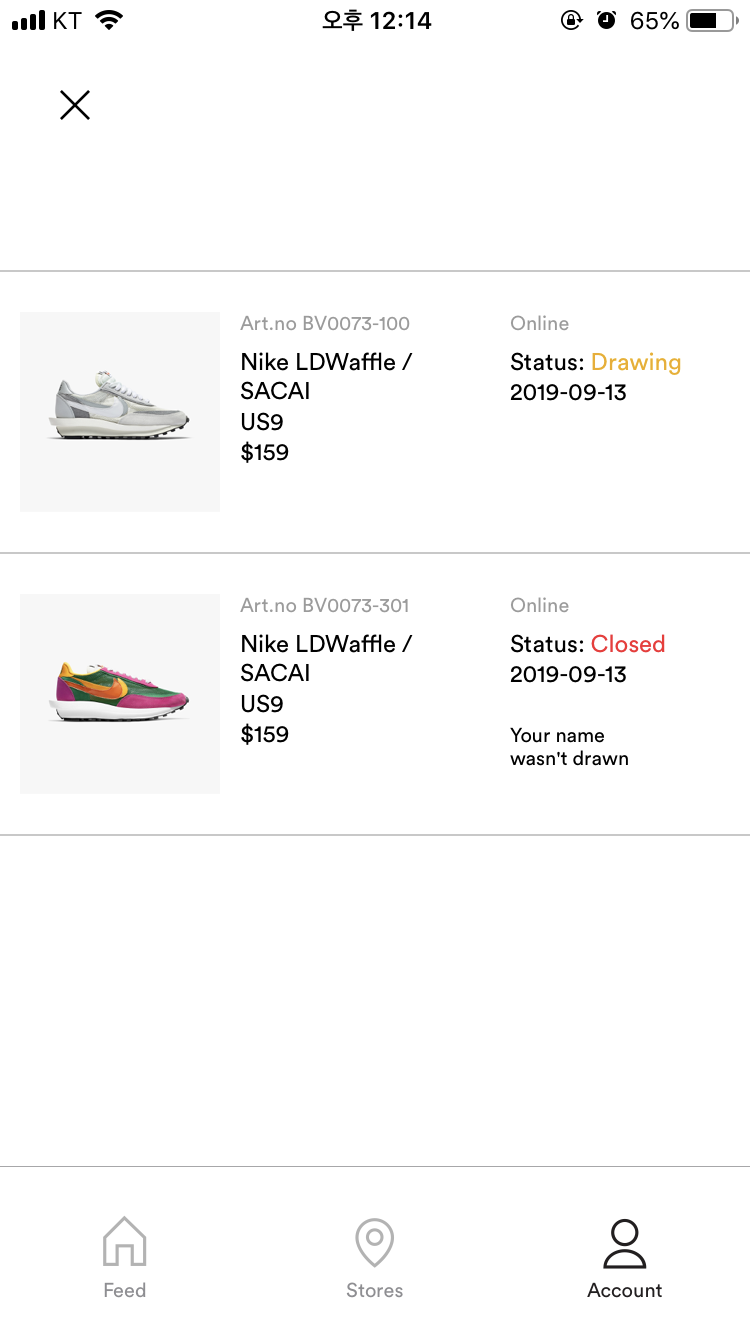Tap the alarm clock status icon
Image resolution: width=750 pixels, height=1334 pixels.
coord(606,20)
